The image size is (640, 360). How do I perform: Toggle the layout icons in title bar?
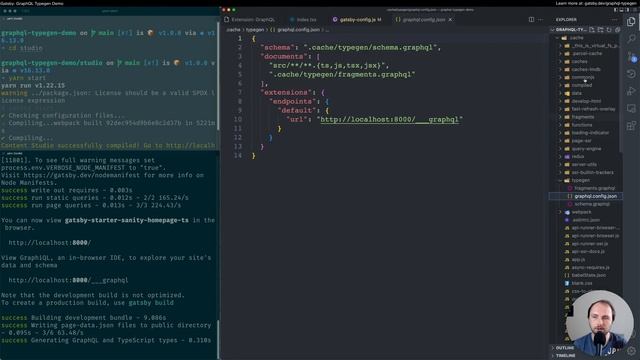pos(624,10)
